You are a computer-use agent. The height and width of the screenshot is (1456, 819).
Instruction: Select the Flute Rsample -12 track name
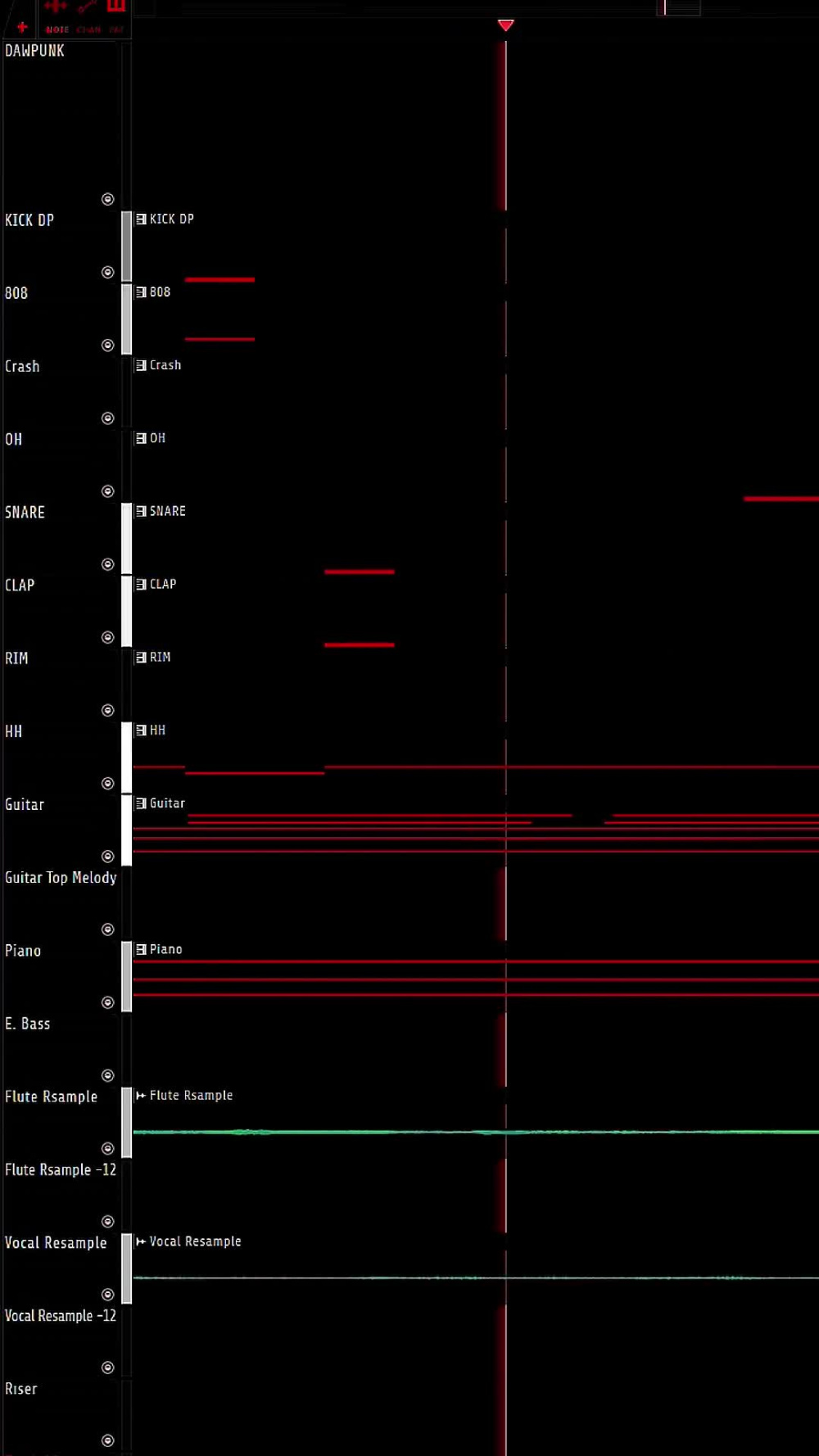click(61, 1169)
